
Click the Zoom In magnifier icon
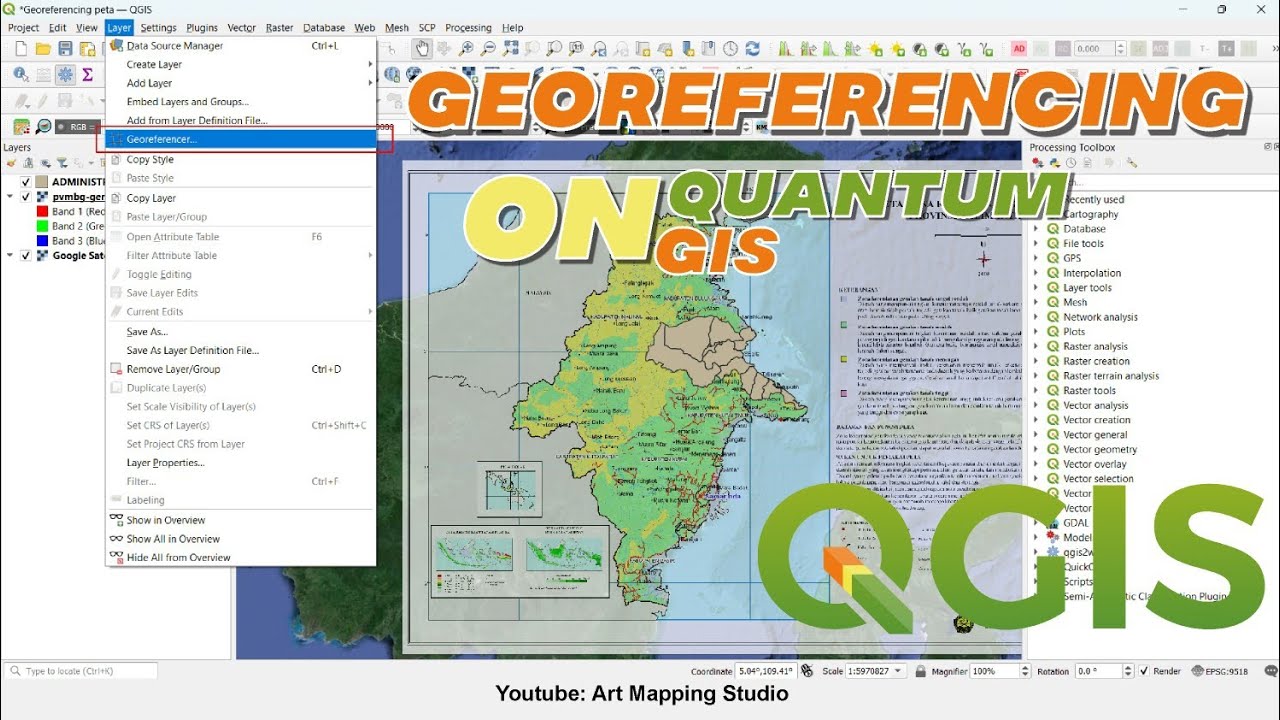pos(466,48)
